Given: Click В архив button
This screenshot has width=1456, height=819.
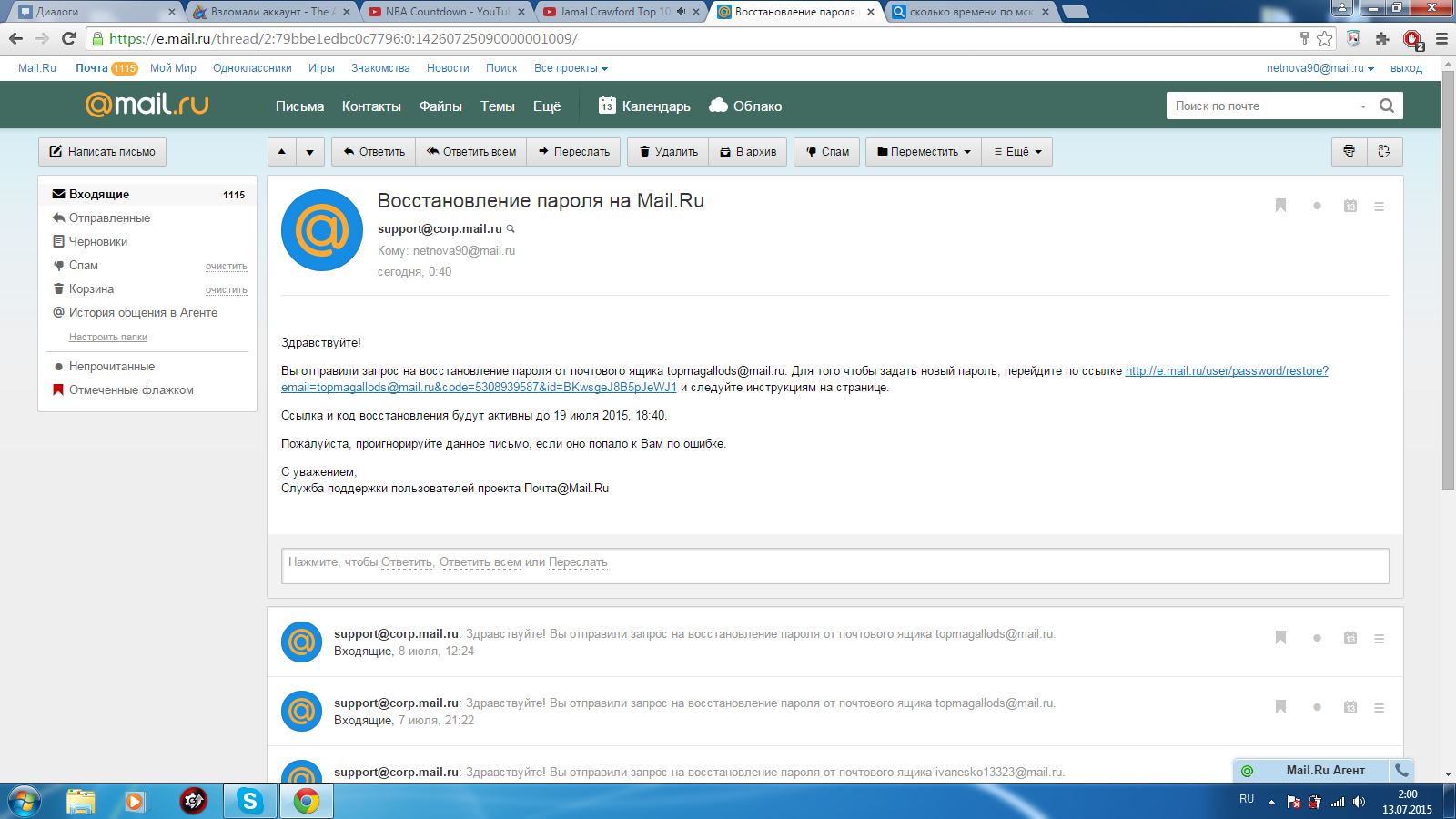Looking at the screenshot, I should [748, 152].
